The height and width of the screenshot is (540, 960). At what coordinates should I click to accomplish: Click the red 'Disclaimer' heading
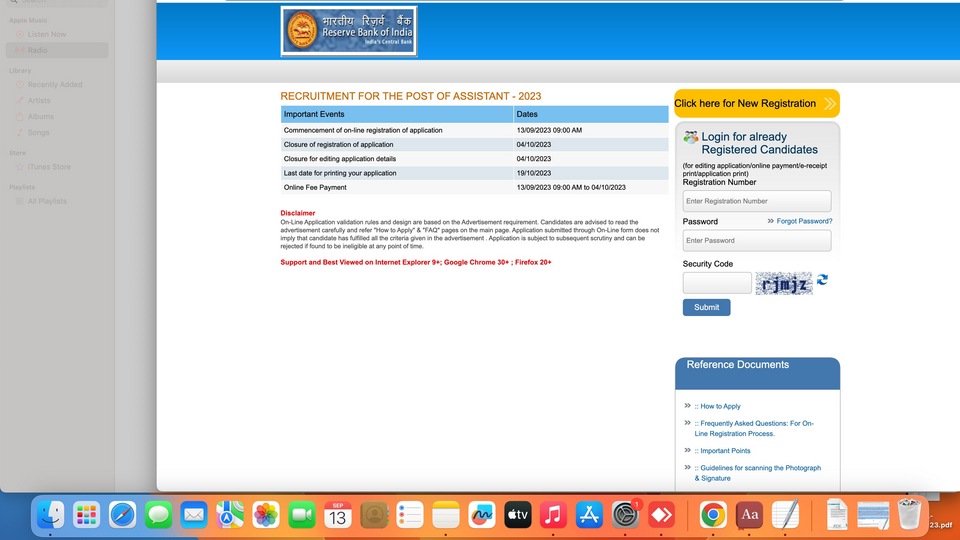coord(298,213)
